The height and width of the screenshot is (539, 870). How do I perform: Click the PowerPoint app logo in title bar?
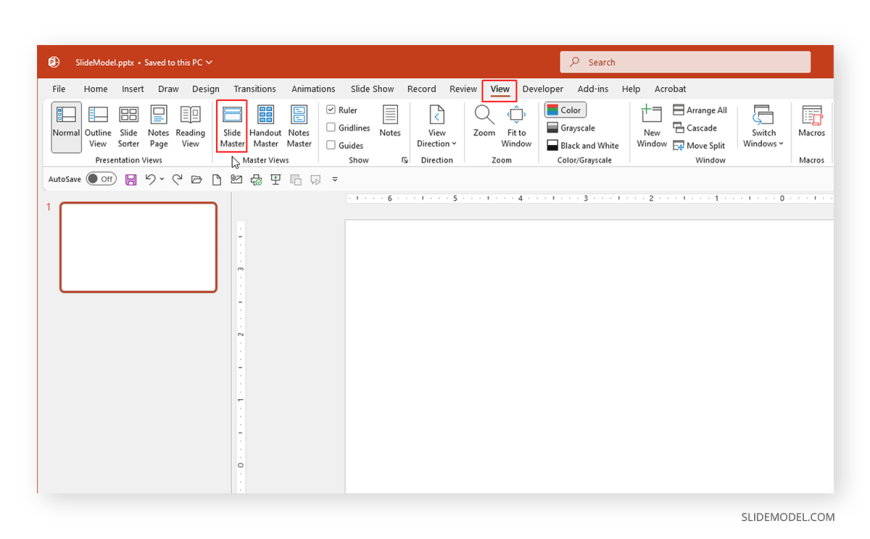(x=54, y=62)
